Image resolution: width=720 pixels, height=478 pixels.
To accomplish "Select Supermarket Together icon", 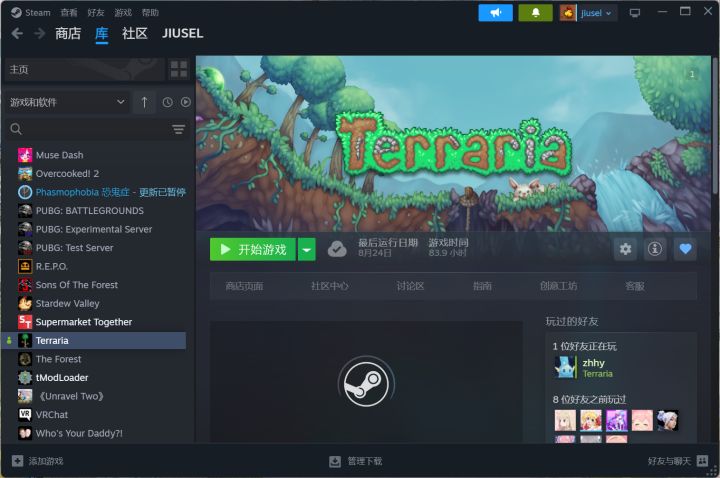I will (x=25, y=322).
